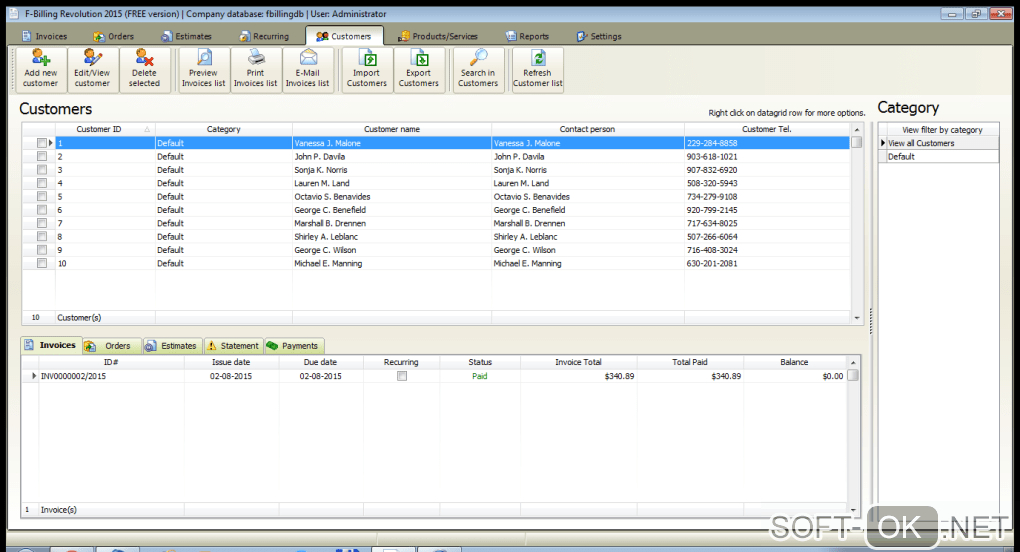This screenshot has width=1020, height=552.
Task: Click Refresh Customer list icon
Action: [x=537, y=70]
